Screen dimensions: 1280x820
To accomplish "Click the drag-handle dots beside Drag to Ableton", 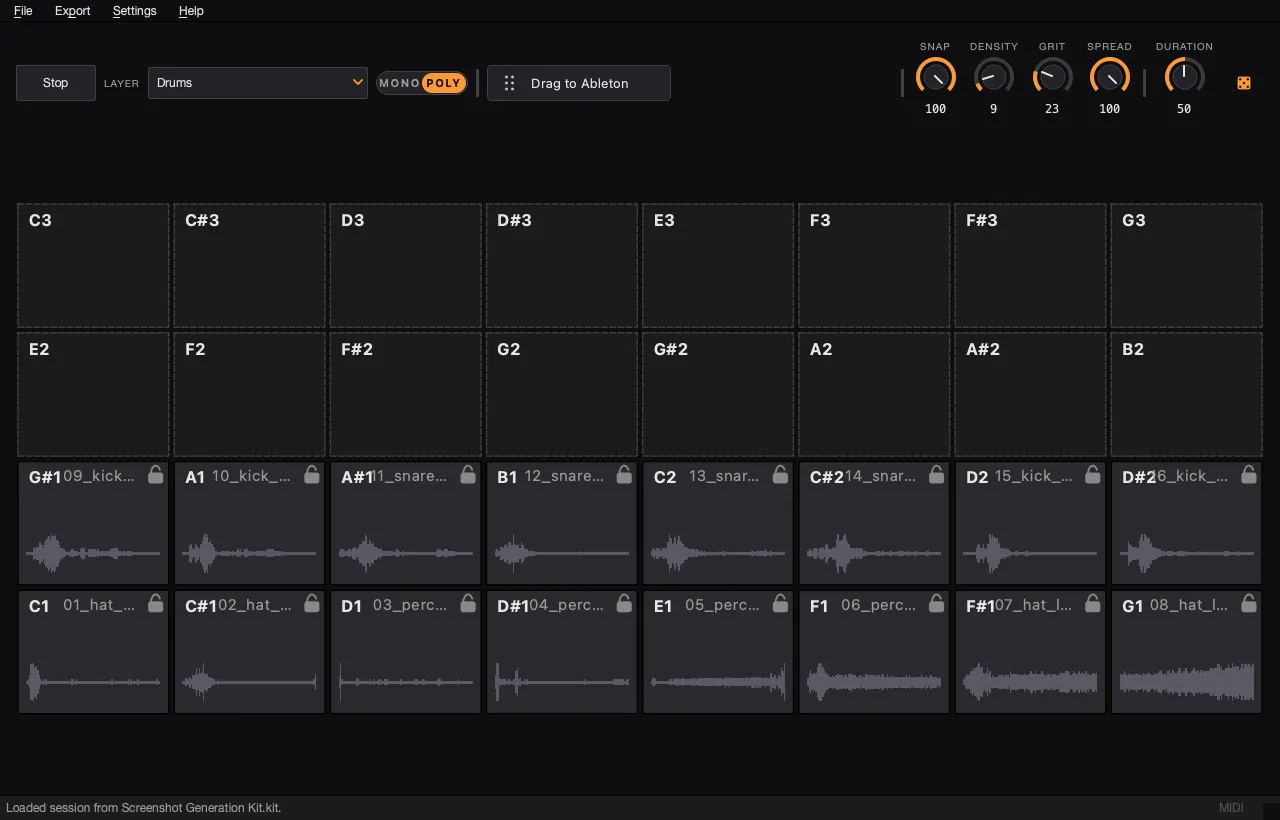I will coord(509,83).
